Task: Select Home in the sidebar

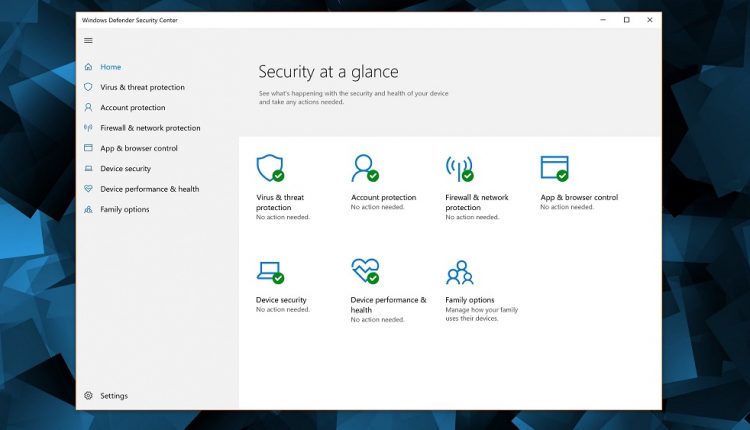Action: (110, 67)
